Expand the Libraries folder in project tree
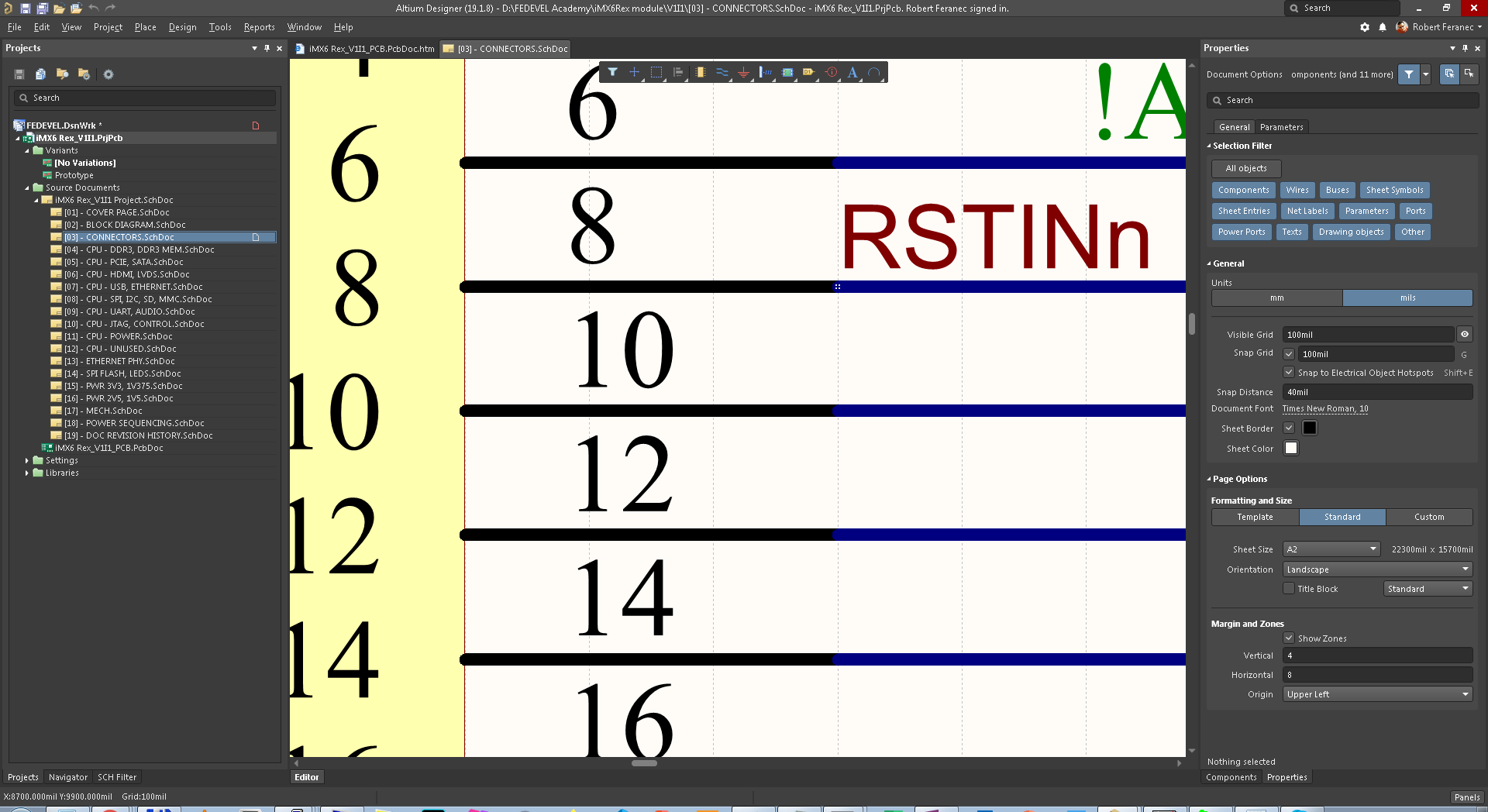The image size is (1488, 812). pos(27,473)
